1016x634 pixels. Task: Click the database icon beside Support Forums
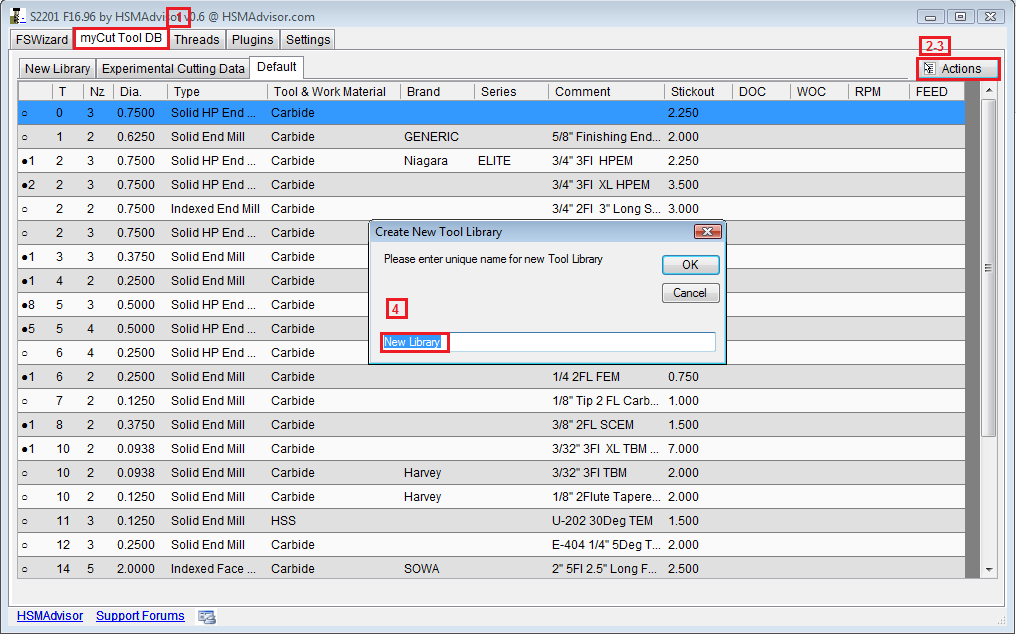click(207, 617)
